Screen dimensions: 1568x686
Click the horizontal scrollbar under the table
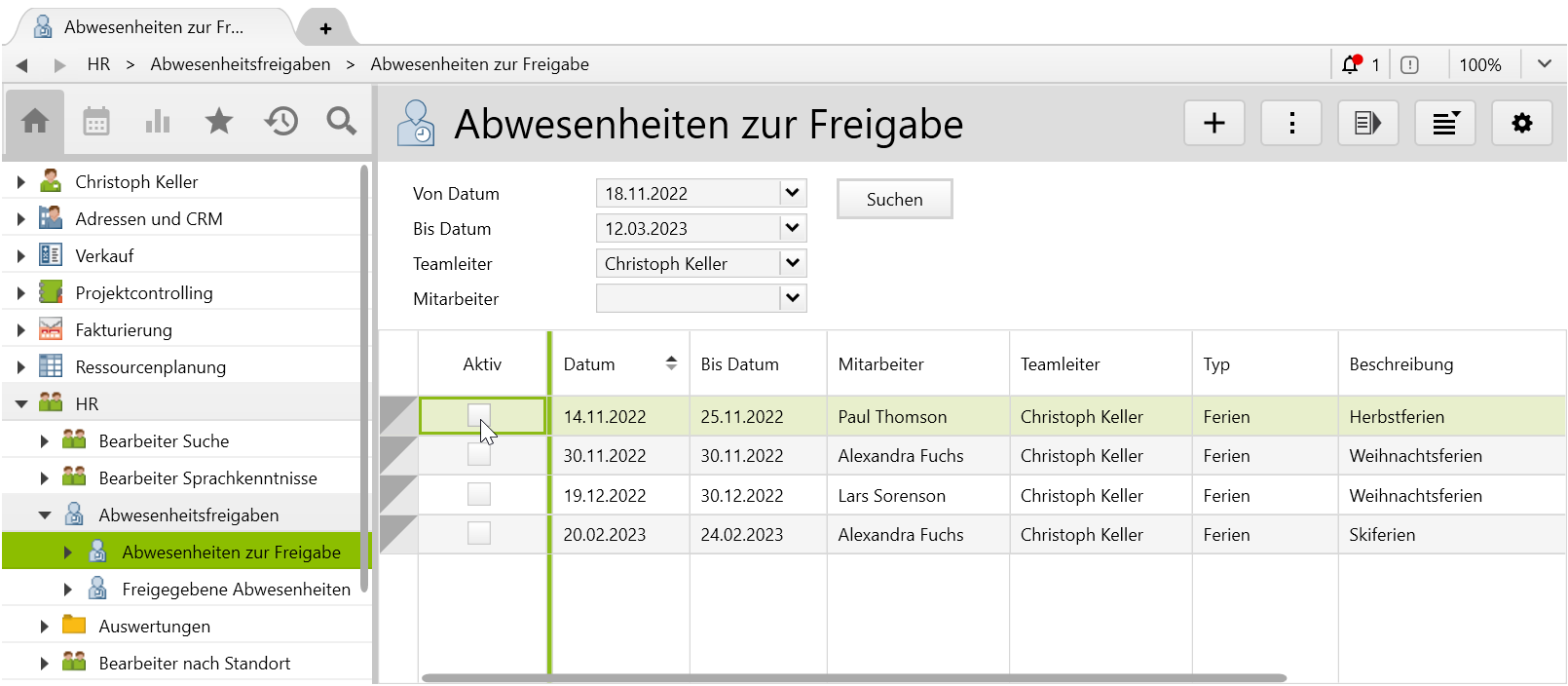pos(853,678)
